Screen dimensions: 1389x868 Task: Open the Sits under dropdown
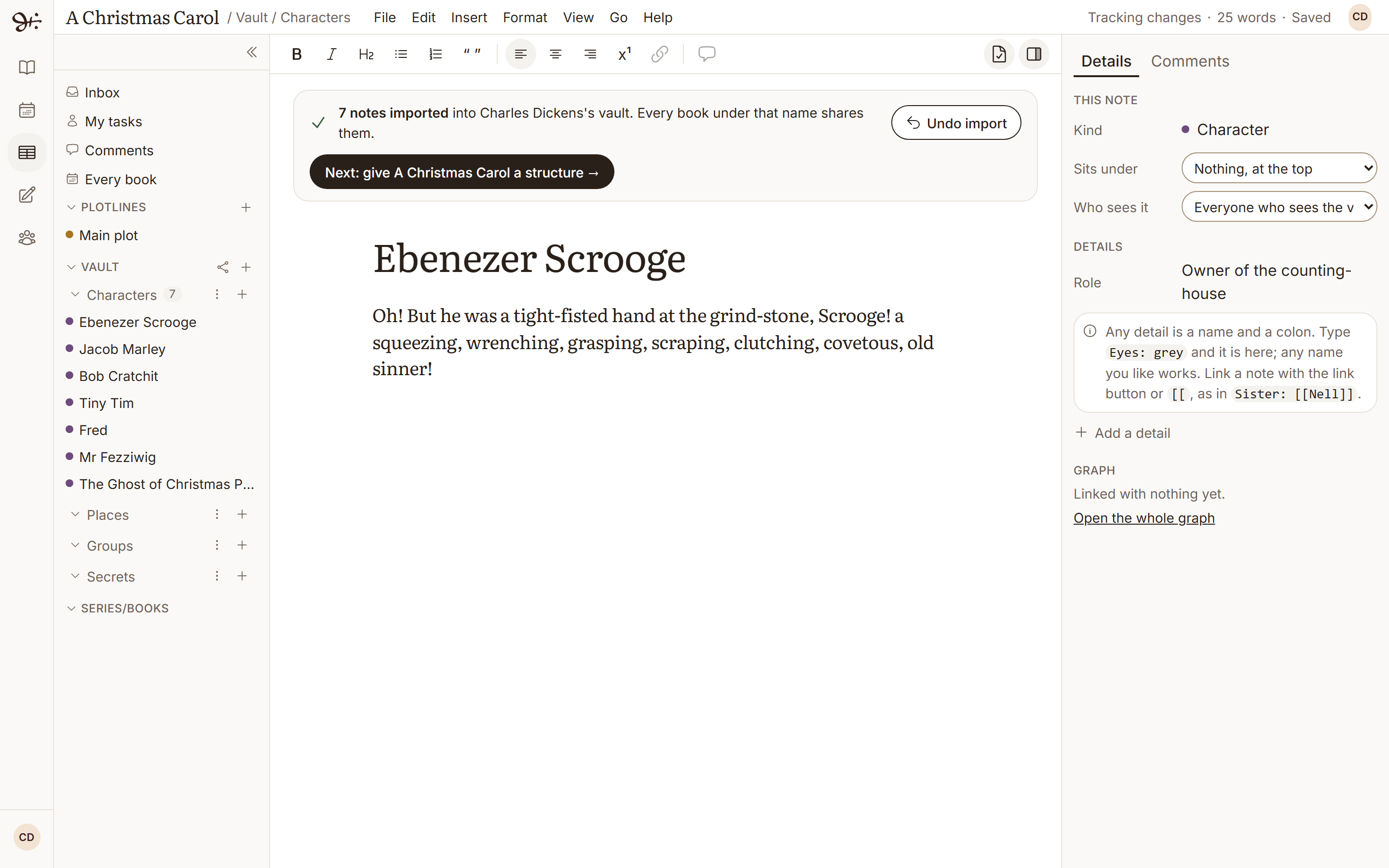[x=1279, y=168]
